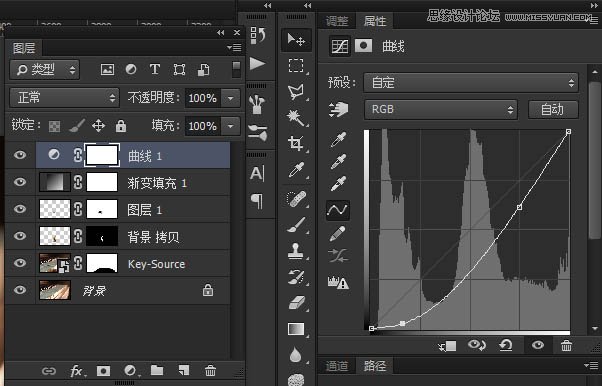
Task: Click the opacity 100% value field
Action: point(203,98)
